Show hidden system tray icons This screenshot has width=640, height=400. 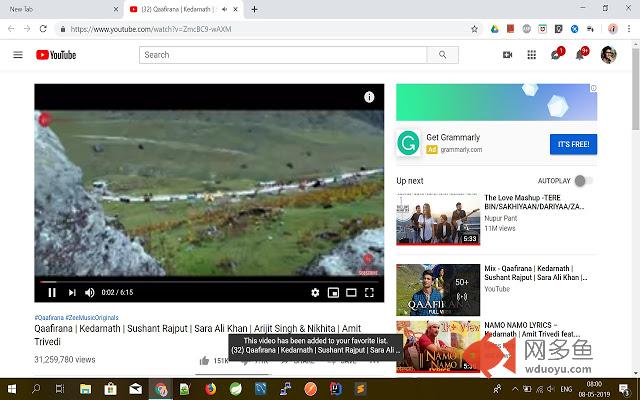coord(515,389)
